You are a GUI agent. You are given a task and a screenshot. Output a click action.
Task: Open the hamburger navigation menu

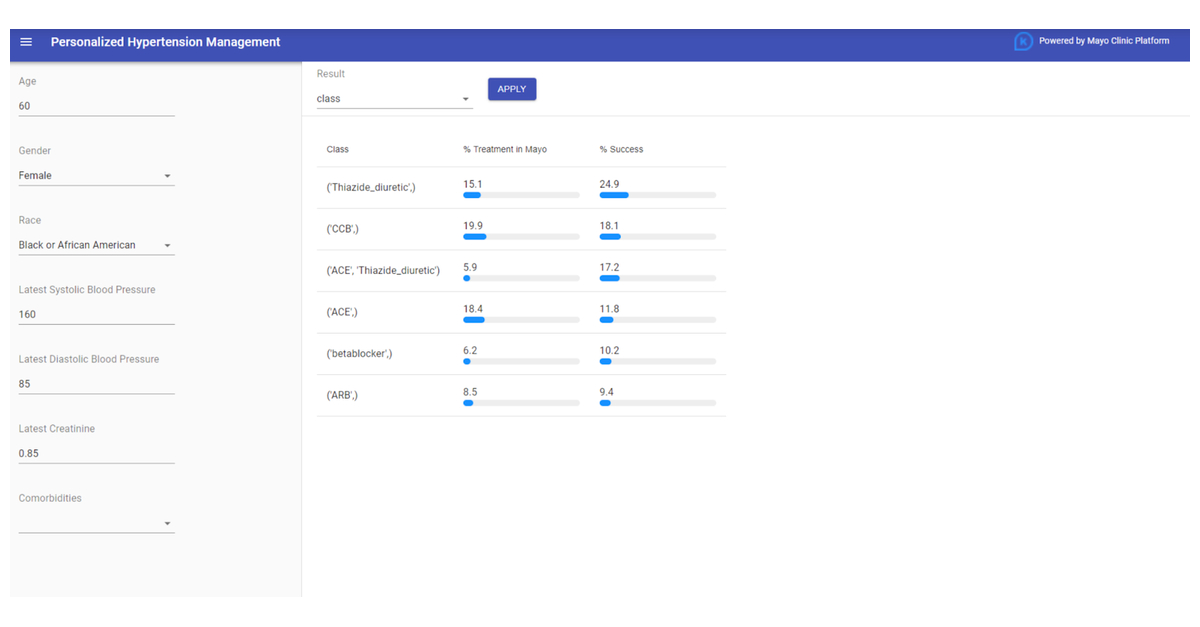(26, 42)
